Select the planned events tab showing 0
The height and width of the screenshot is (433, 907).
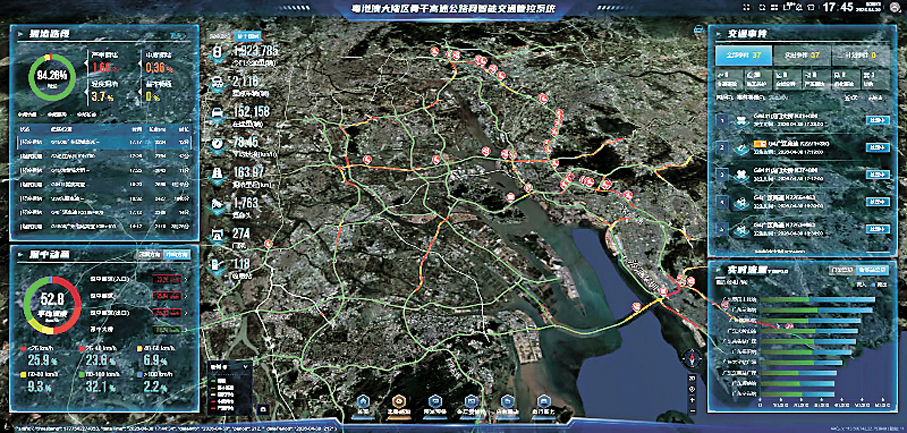pyautogui.click(x=861, y=55)
